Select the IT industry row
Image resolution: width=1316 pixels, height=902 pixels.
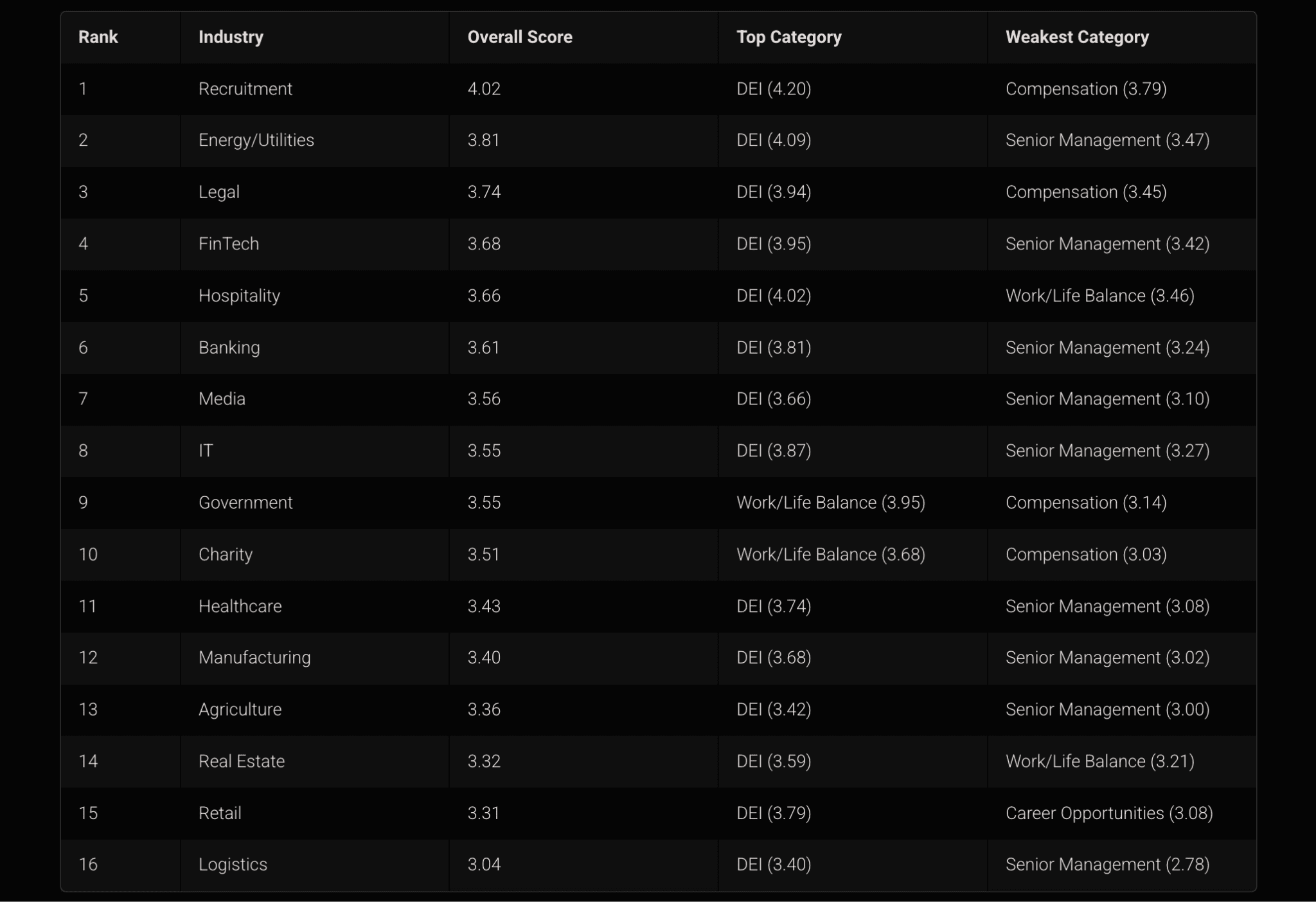point(207,451)
